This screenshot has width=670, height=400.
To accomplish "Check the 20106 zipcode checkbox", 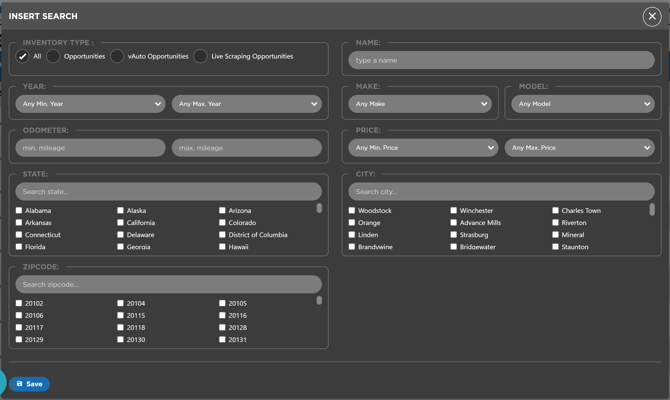I will pyautogui.click(x=19, y=315).
